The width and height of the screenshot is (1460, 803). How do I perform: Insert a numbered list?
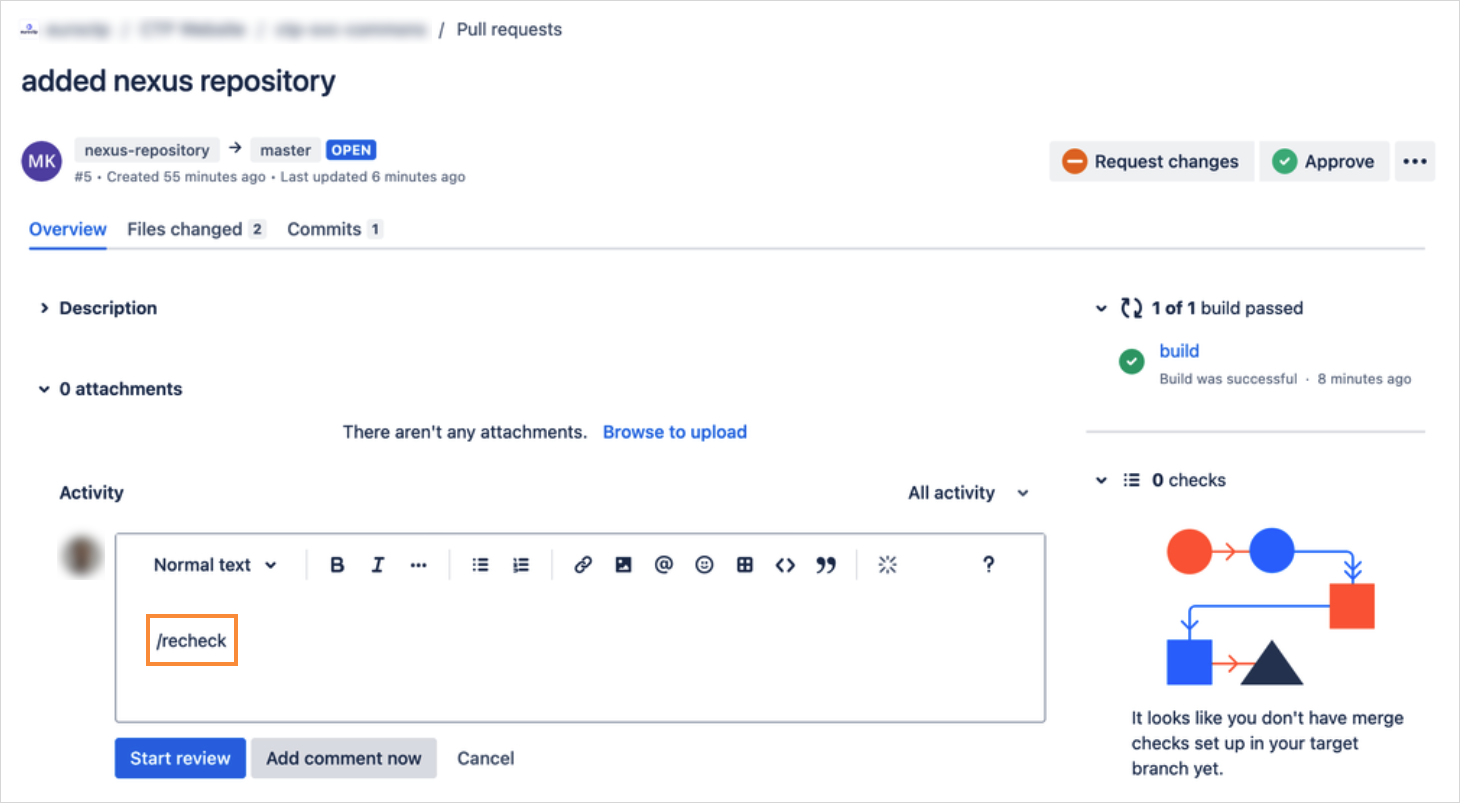[521, 564]
